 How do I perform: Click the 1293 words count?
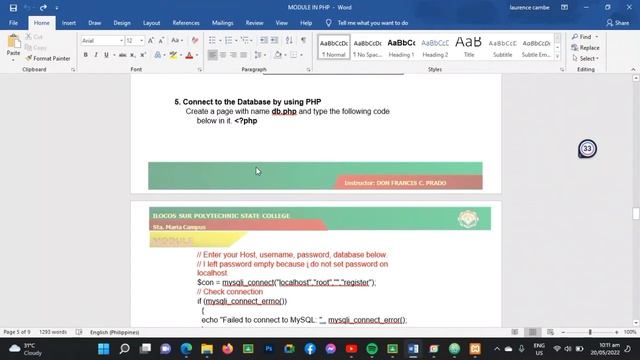coord(53,332)
